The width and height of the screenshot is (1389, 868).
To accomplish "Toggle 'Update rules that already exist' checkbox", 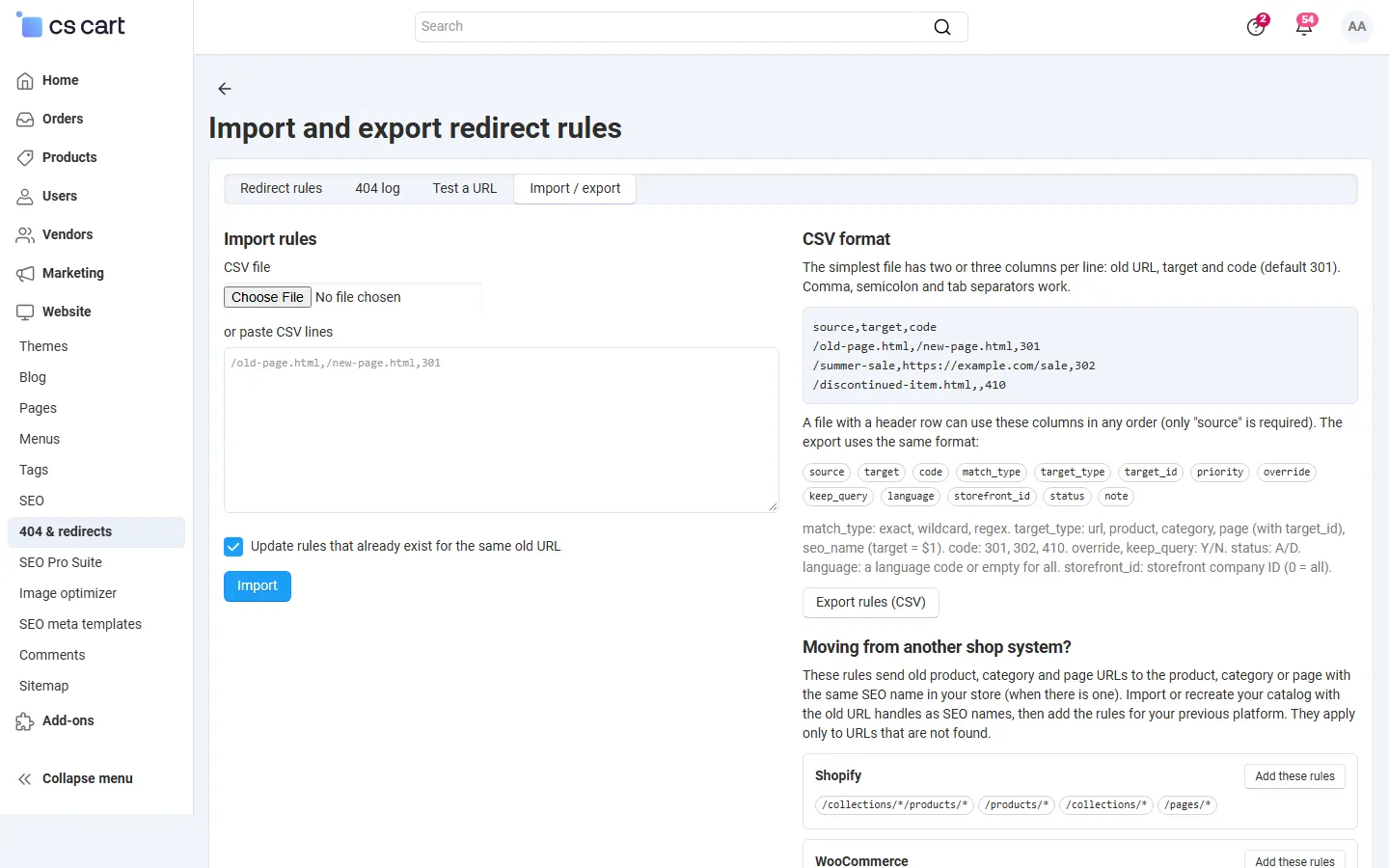I will [x=233, y=547].
